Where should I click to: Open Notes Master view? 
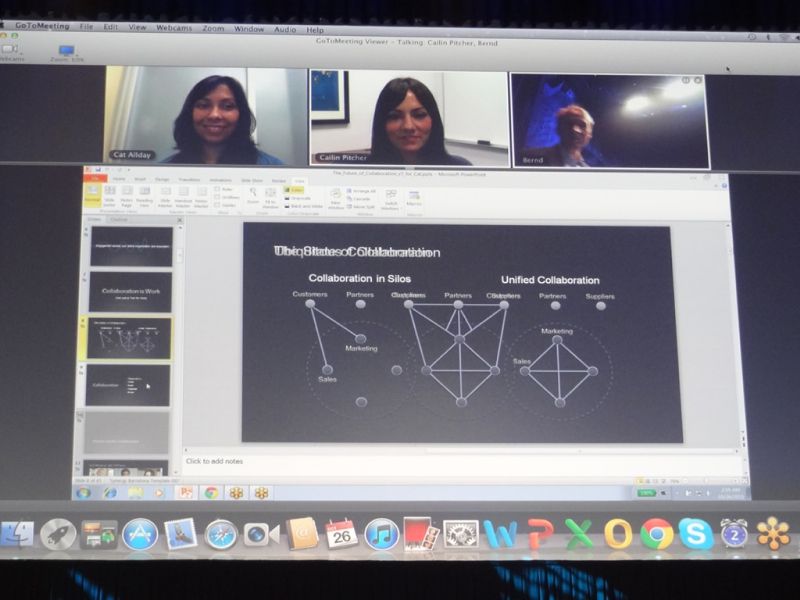pos(202,197)
